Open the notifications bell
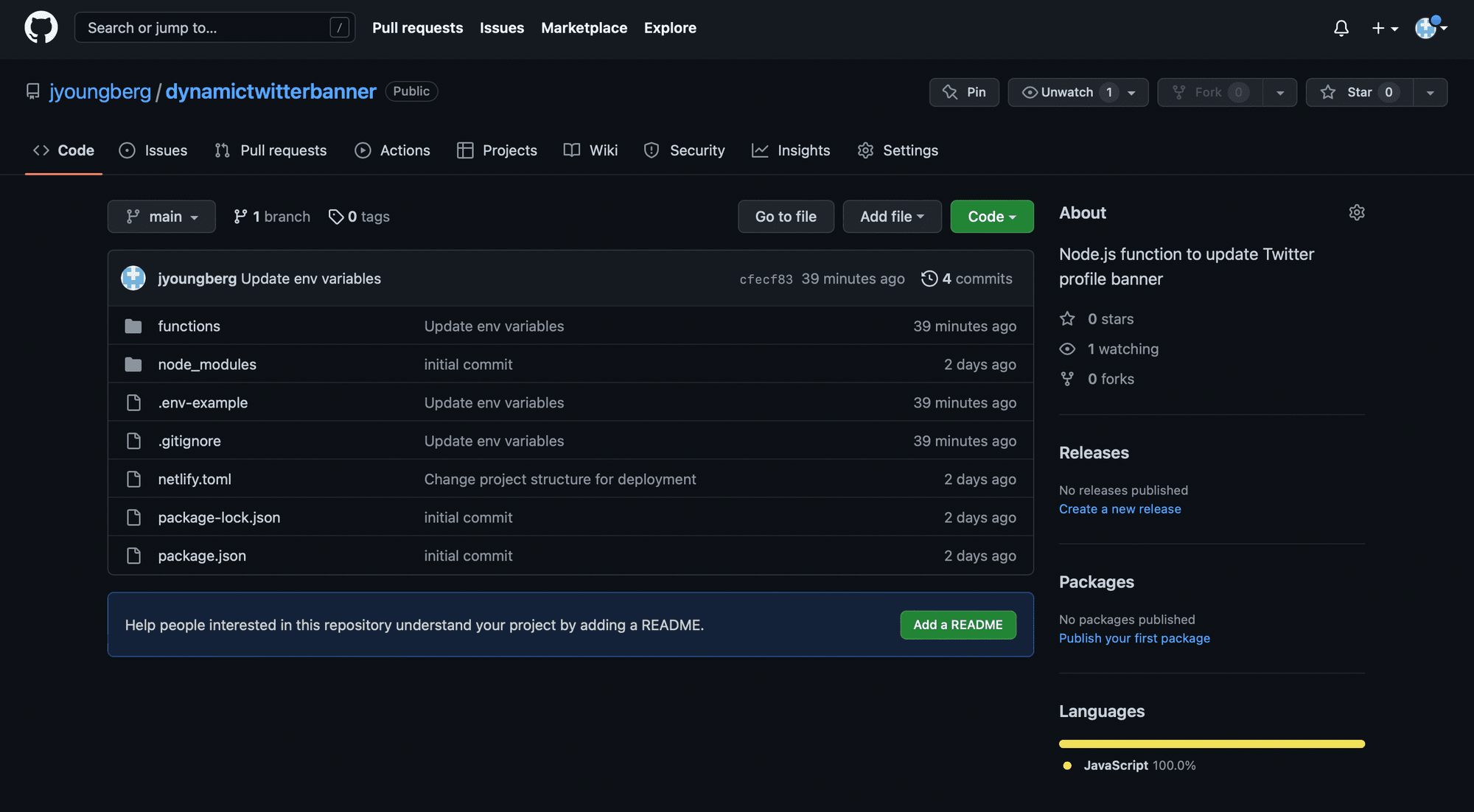The height and width of the screenshot is (812, 1474). pos(1341,28)
